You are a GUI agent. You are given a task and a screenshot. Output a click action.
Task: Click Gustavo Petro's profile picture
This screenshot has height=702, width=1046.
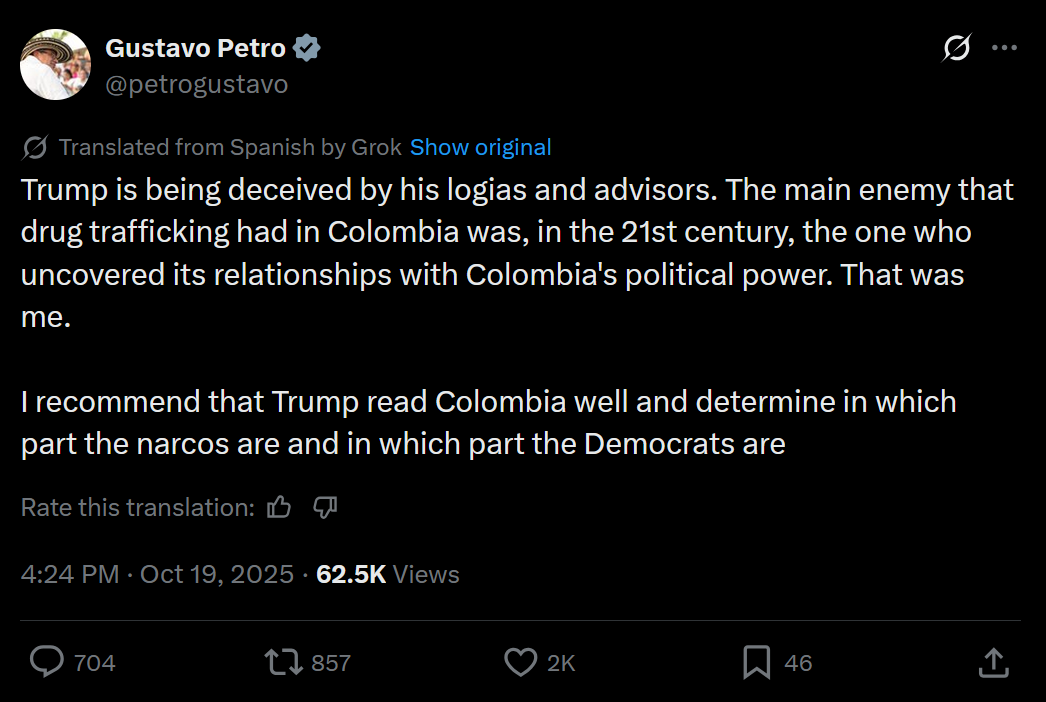point(56,65)
